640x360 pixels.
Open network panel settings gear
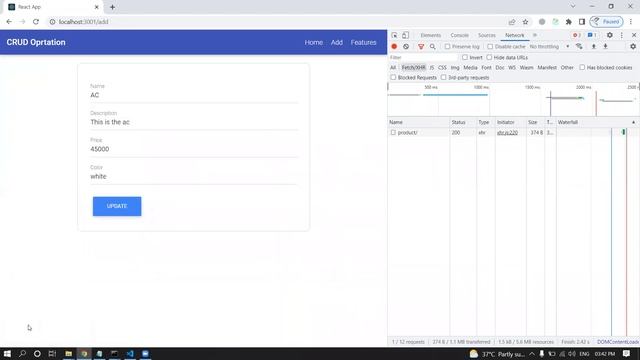[x=633, y=47]
